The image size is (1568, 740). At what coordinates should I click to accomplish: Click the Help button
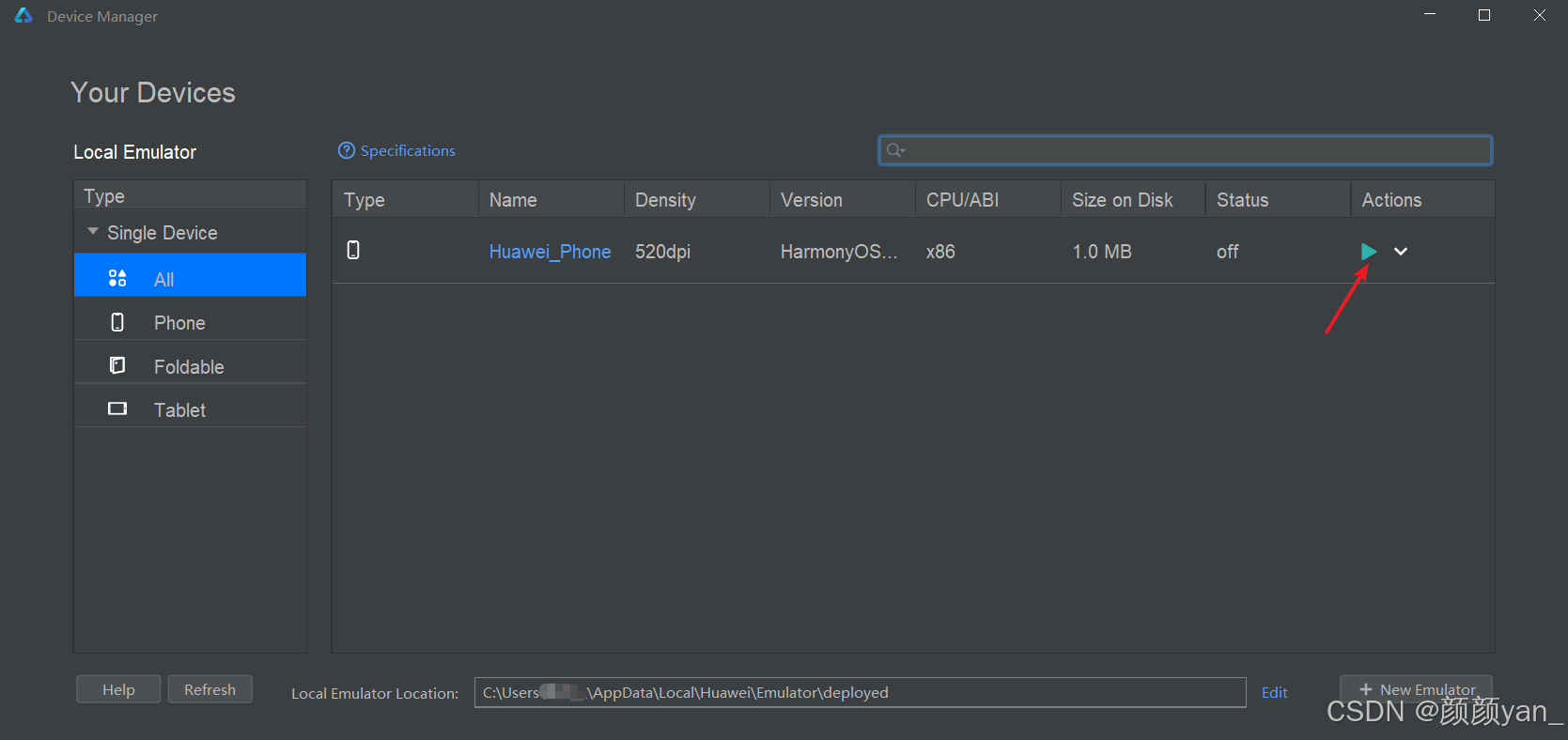118,689
